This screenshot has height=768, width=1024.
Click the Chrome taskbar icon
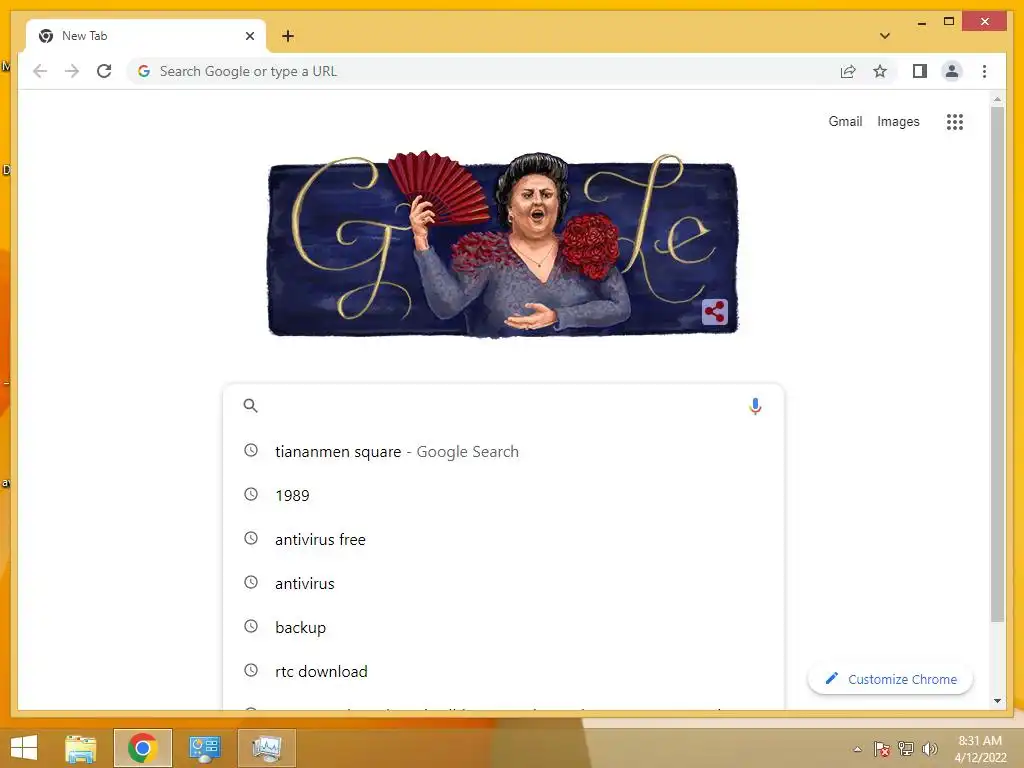click(x=142, y=748)
